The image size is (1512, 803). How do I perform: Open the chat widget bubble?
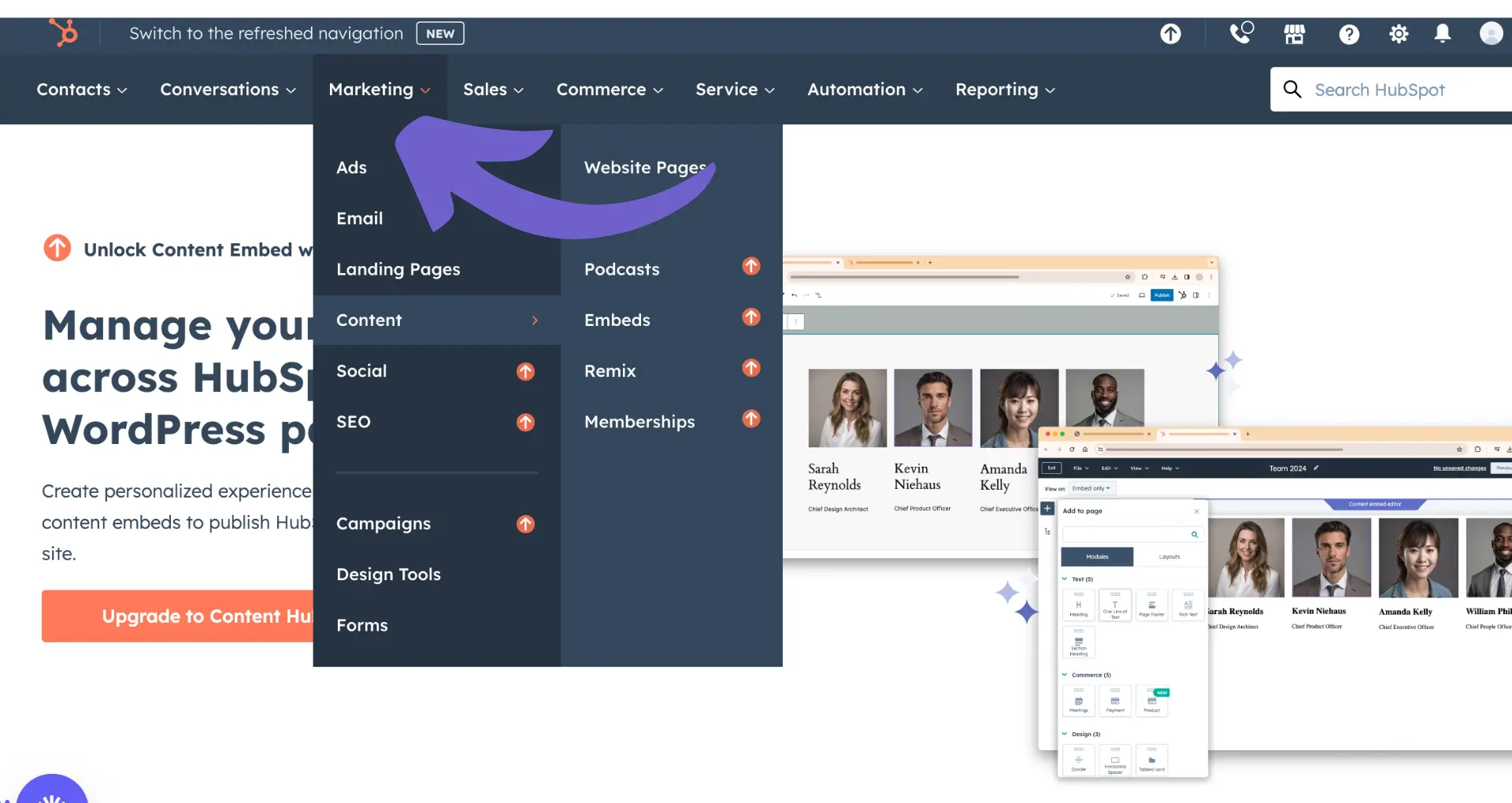click(52, 789)
